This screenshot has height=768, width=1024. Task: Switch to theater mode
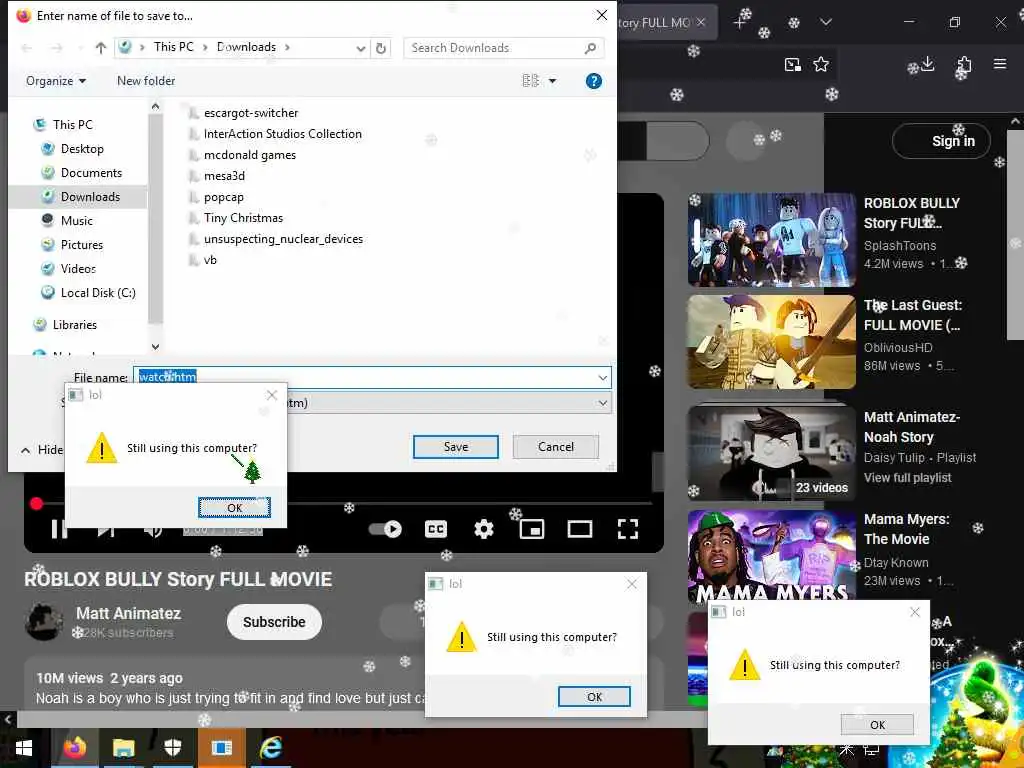(x=580, y=529)
